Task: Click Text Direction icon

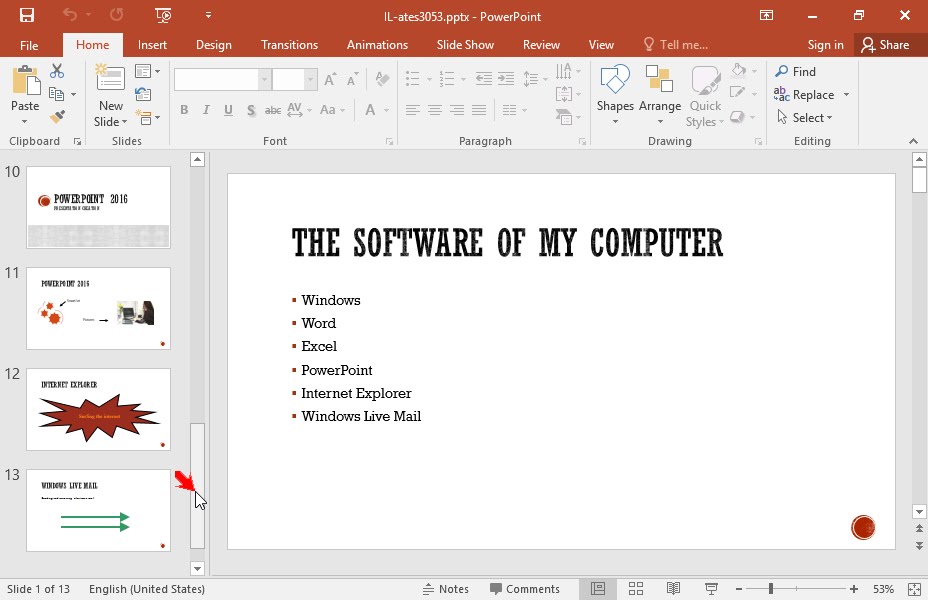Action: 564,71
